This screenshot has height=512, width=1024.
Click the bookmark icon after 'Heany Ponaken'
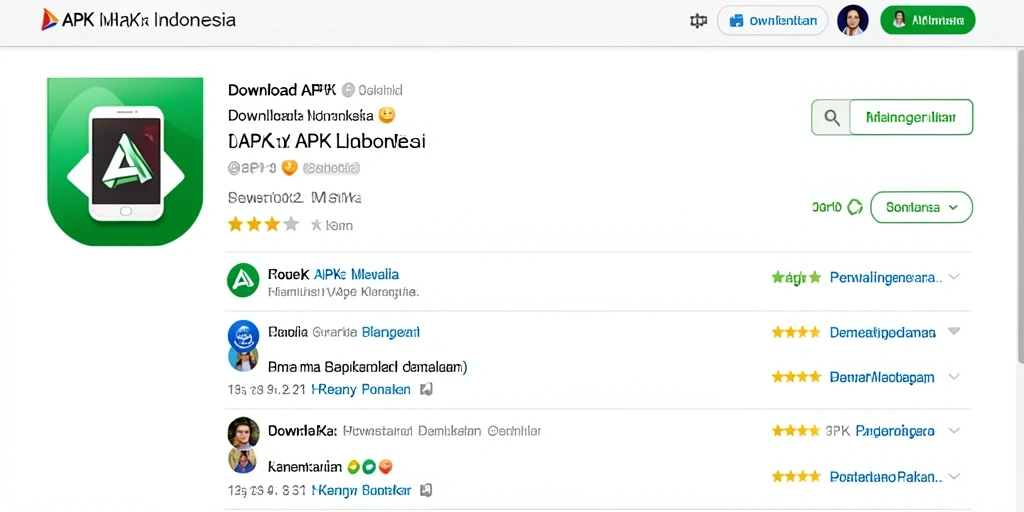click(426, 390)
